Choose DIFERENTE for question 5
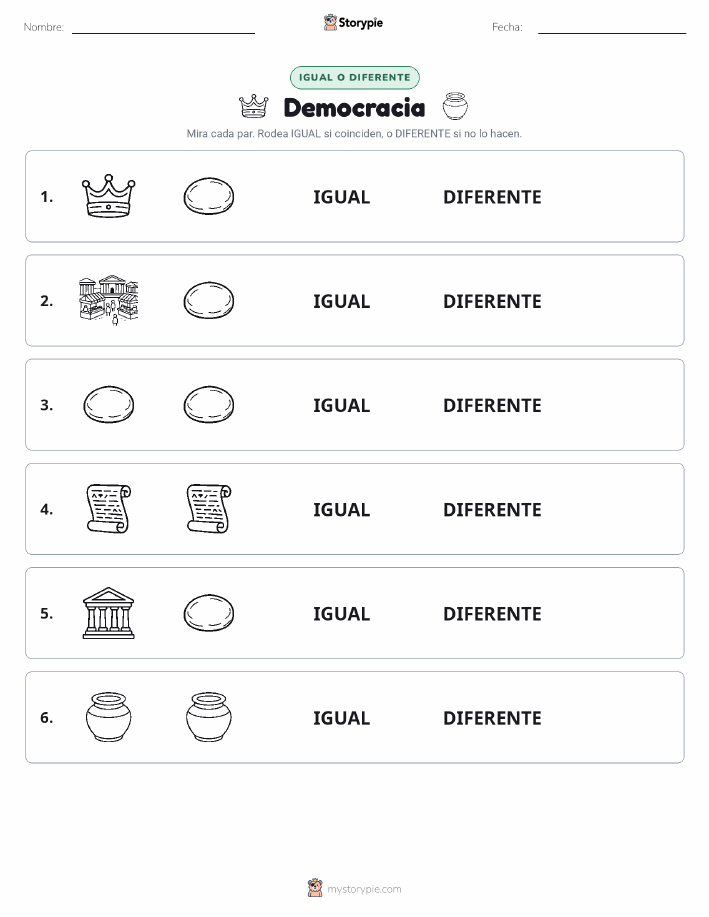This screenshot has width=709, height=917. pos(492,613)
